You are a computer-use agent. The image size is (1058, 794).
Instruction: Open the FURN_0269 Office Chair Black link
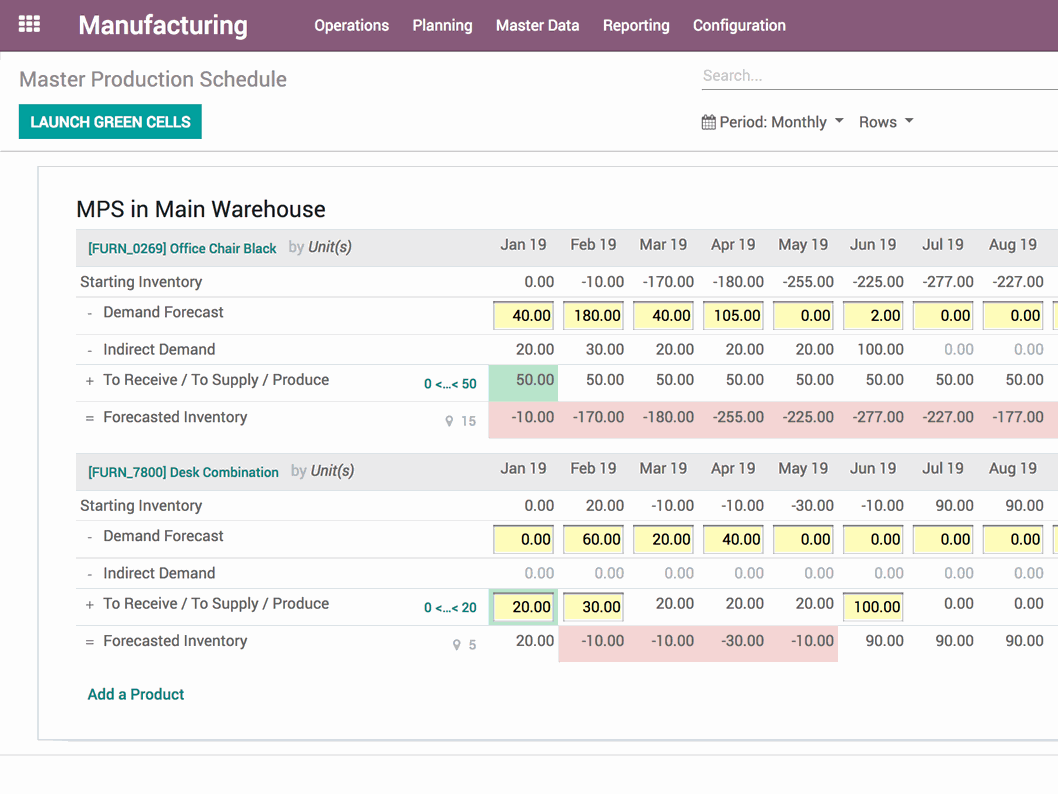click(182, 248)
